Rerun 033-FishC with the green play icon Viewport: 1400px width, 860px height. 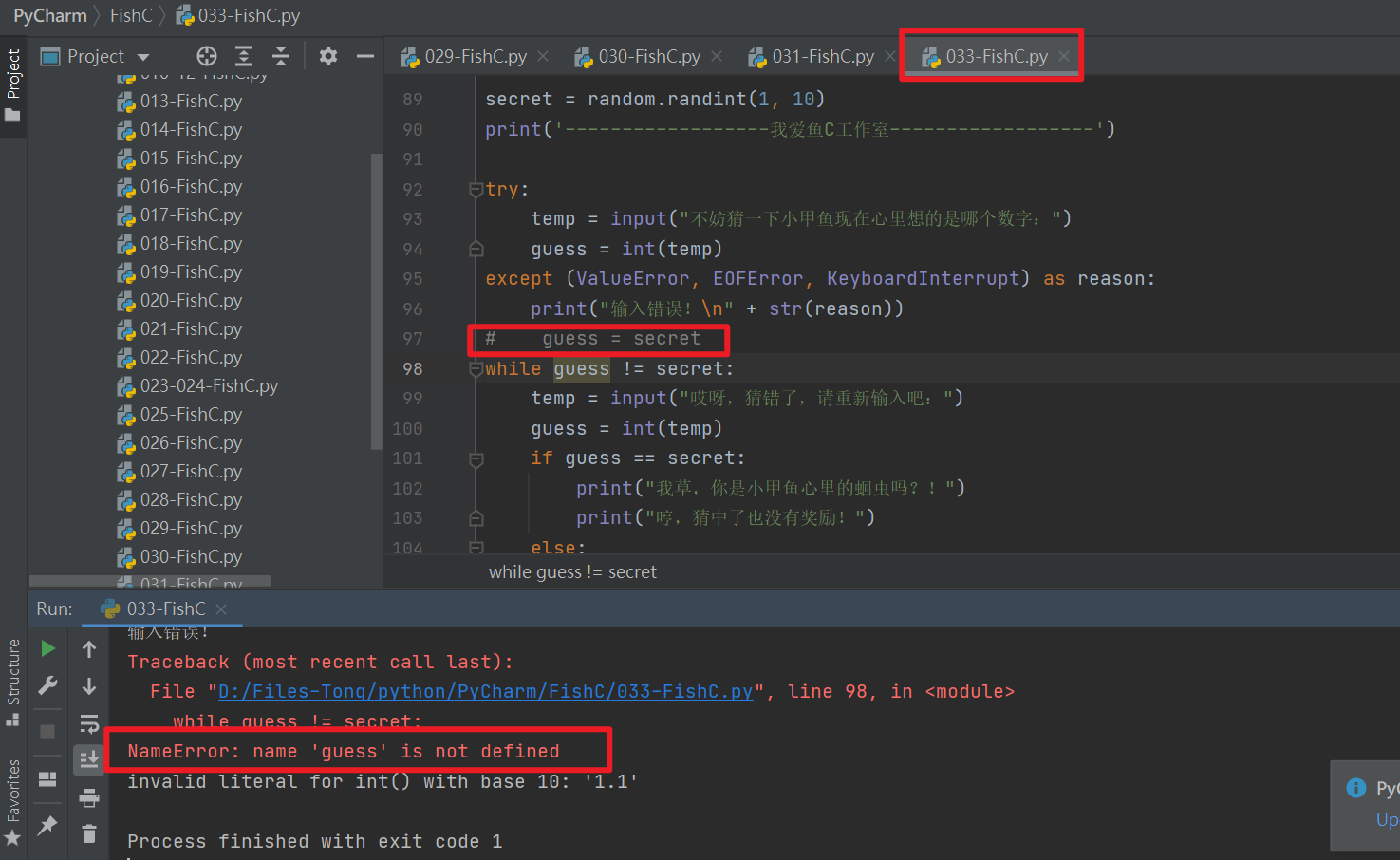[47, 648]
